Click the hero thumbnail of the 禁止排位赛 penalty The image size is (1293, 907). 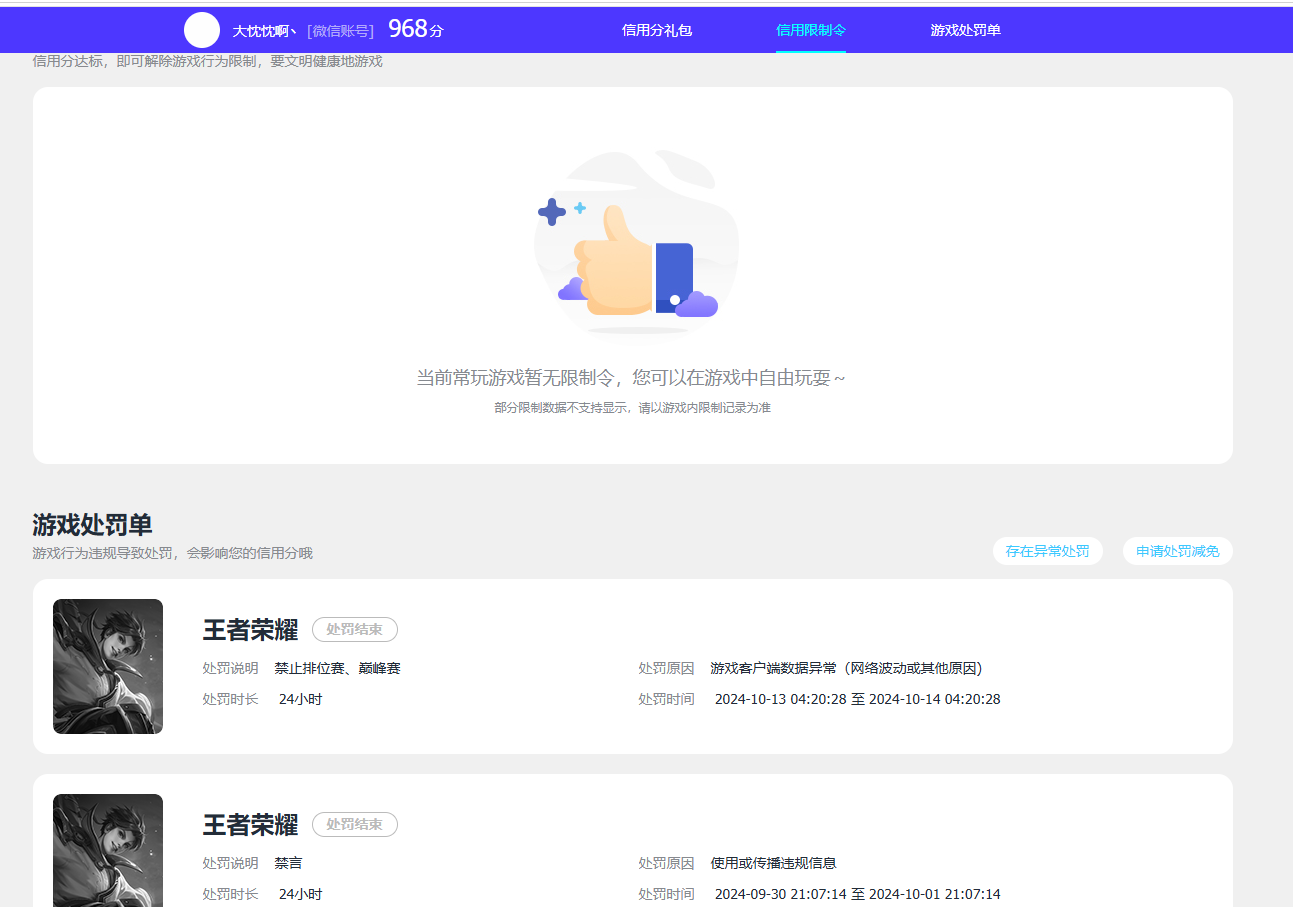(x=108, y=667)
